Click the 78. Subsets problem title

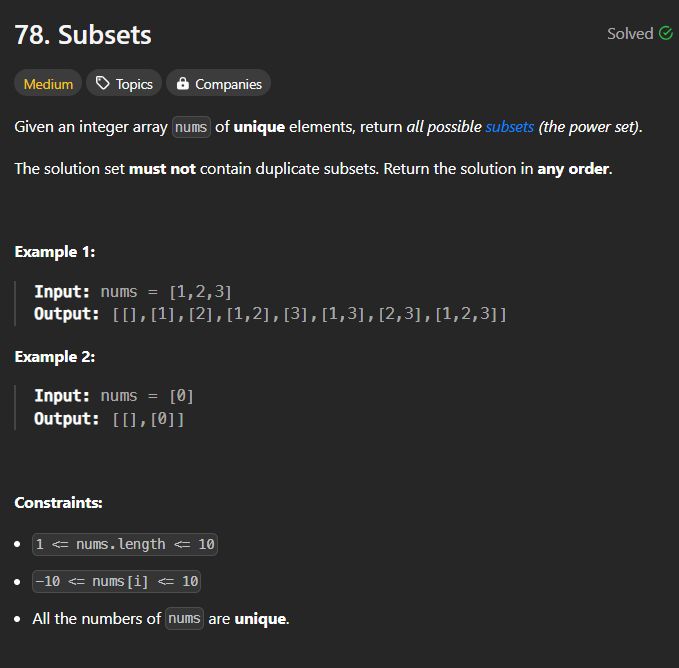pyautogui.click(x=83, y=35)
